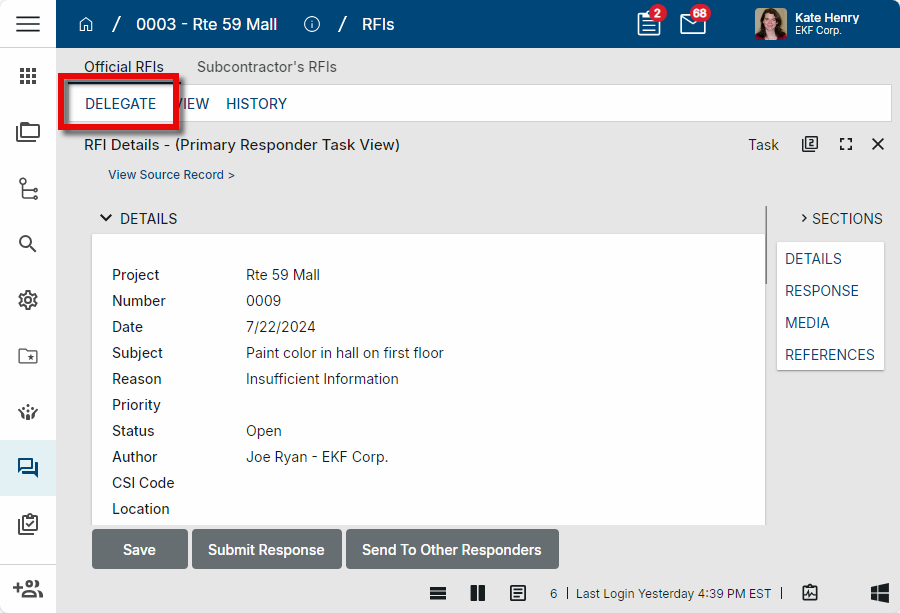Open the tasks notification icon with badge 2
This screenshot has height=613, width=900.
[649, 24]
